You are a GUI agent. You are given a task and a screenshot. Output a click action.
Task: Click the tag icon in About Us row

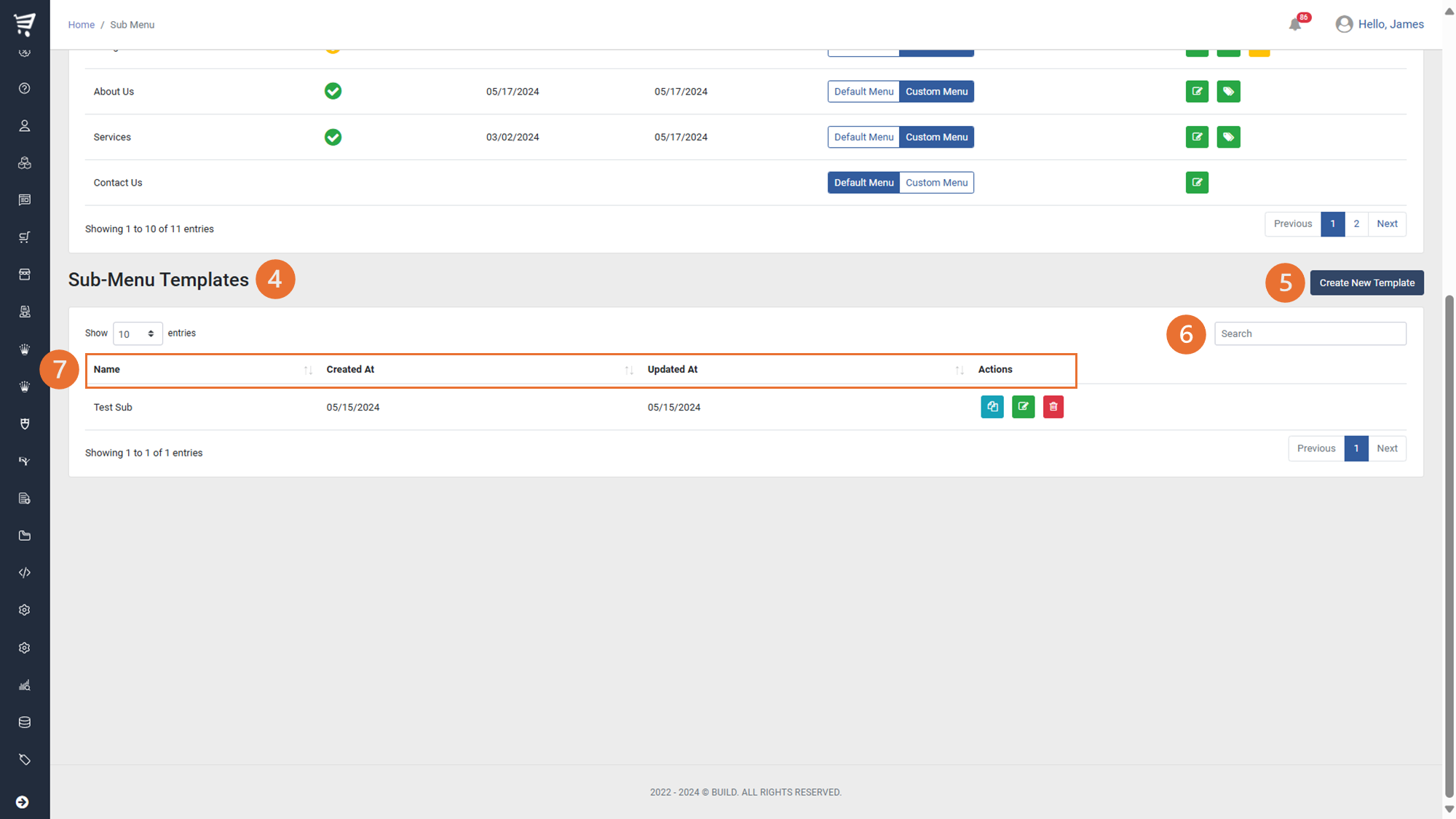pos(1228,92)
